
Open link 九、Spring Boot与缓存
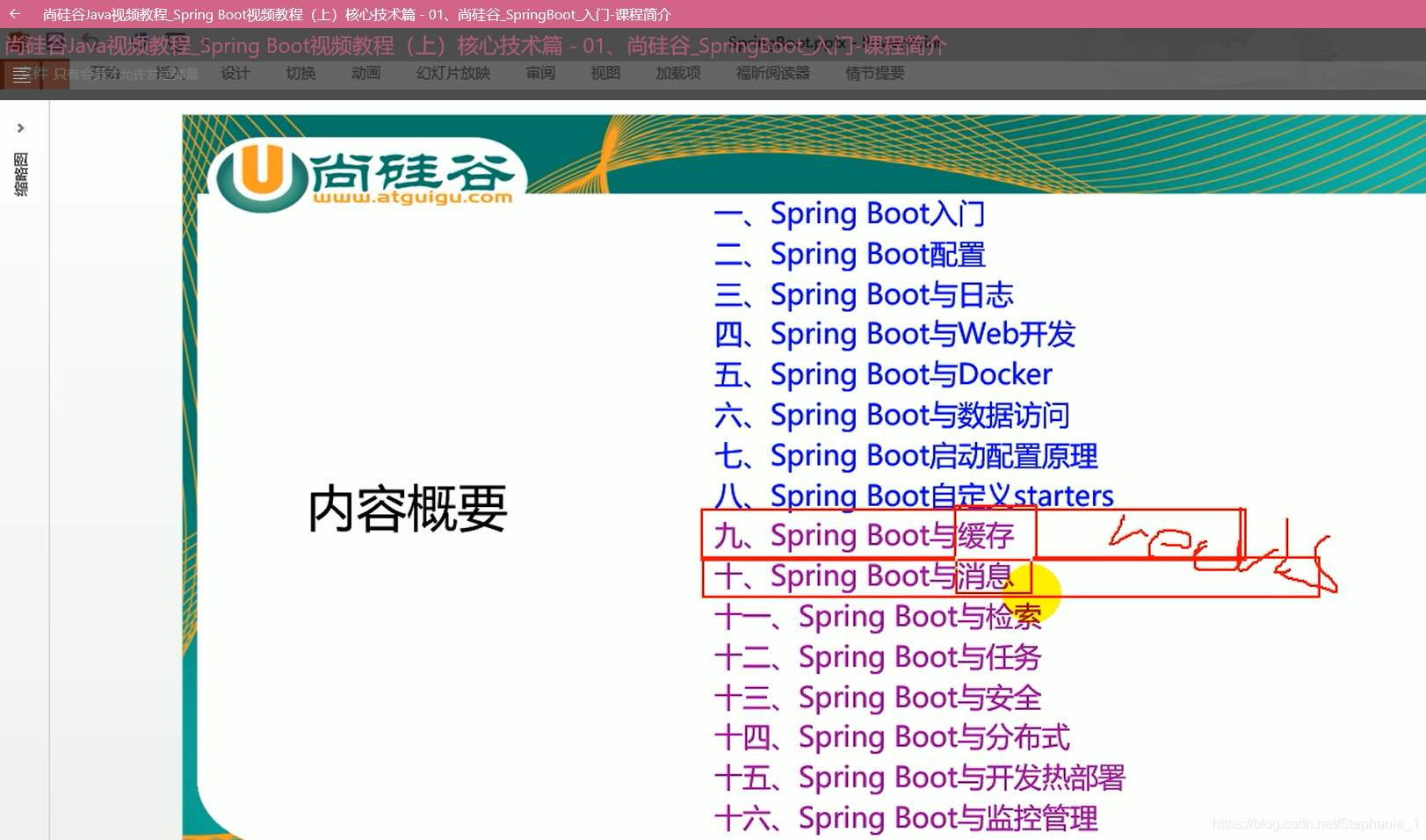point(864,535)
